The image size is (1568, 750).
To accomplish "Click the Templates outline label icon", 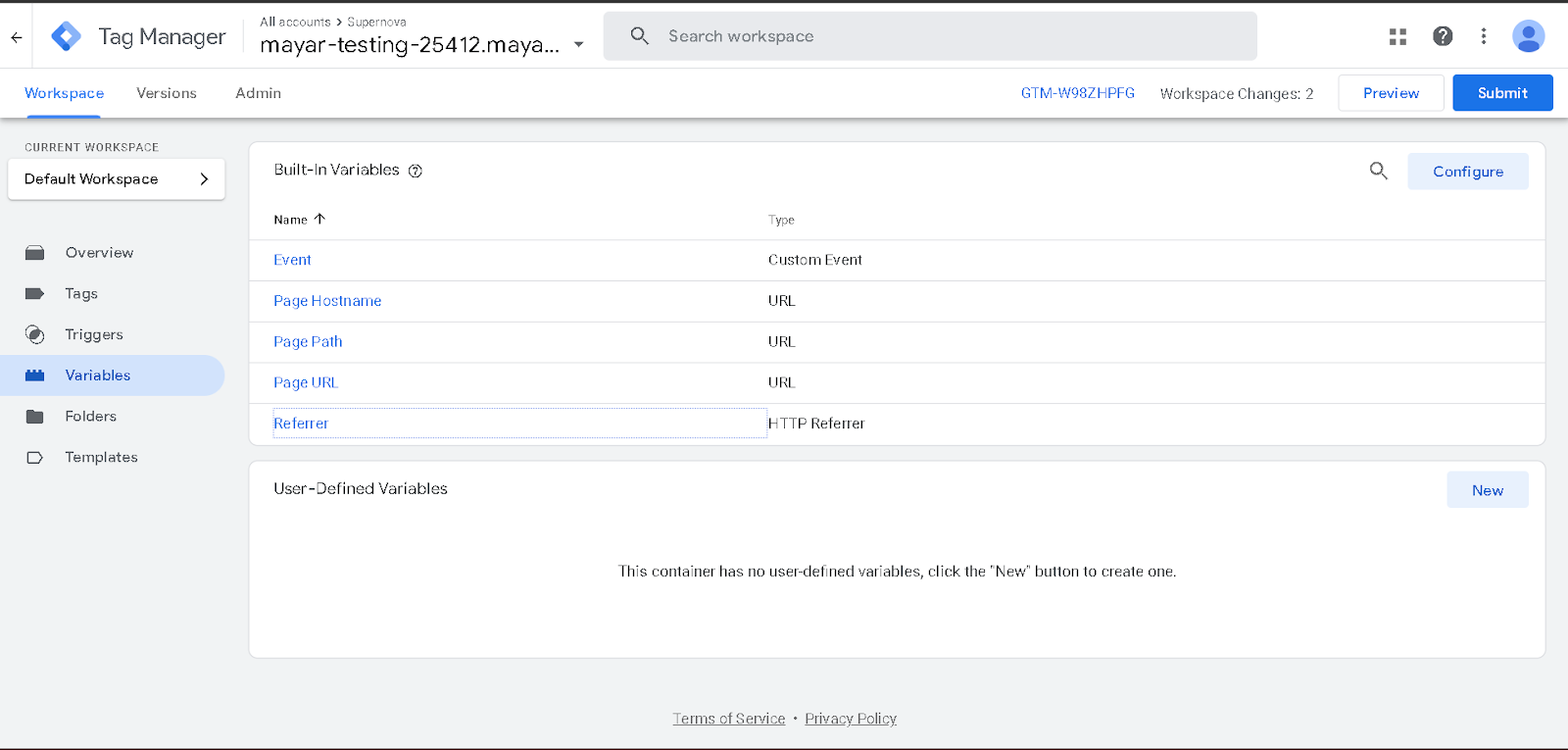I will 34,458.
